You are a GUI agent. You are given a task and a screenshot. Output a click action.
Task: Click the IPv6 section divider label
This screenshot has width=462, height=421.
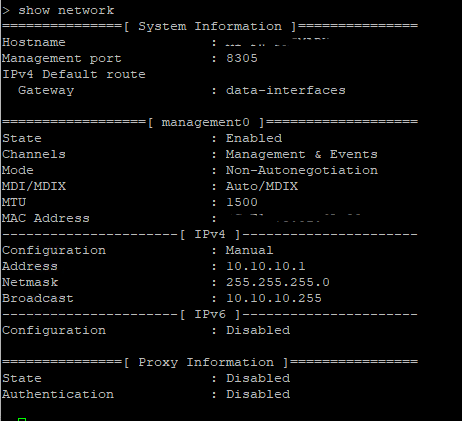(210, 314)
